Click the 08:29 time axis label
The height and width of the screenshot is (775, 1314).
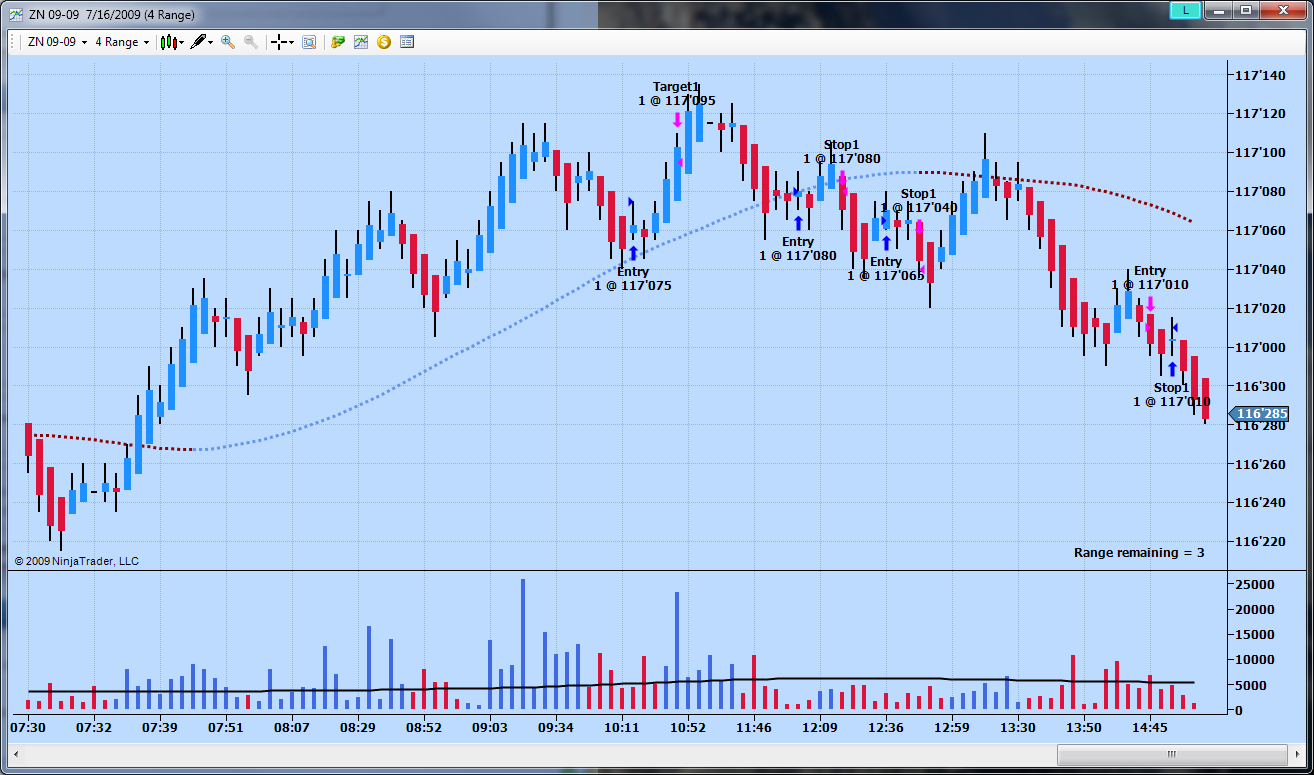pyautogui.click(x=357, y=728)
